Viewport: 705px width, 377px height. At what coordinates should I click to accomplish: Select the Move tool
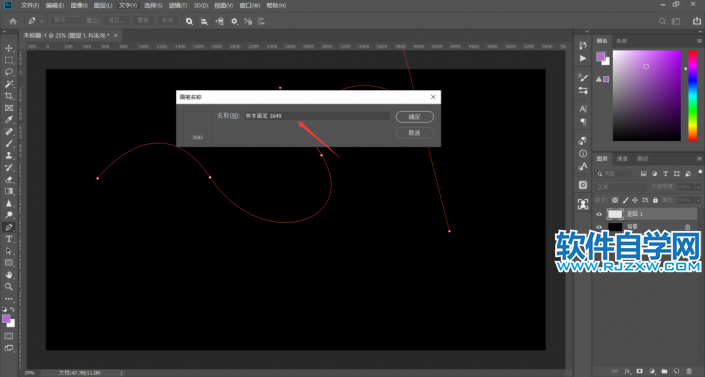9,48
